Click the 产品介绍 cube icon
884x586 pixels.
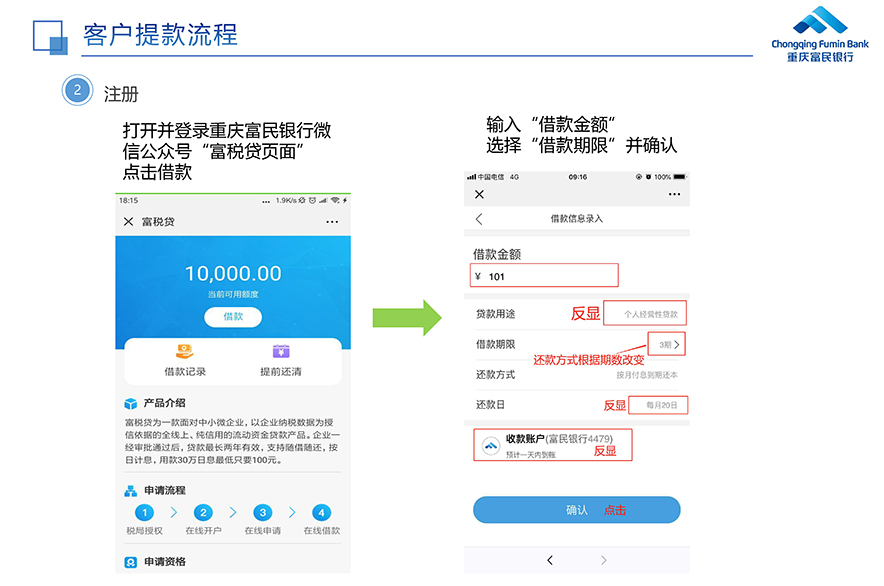tap(131, 404)
